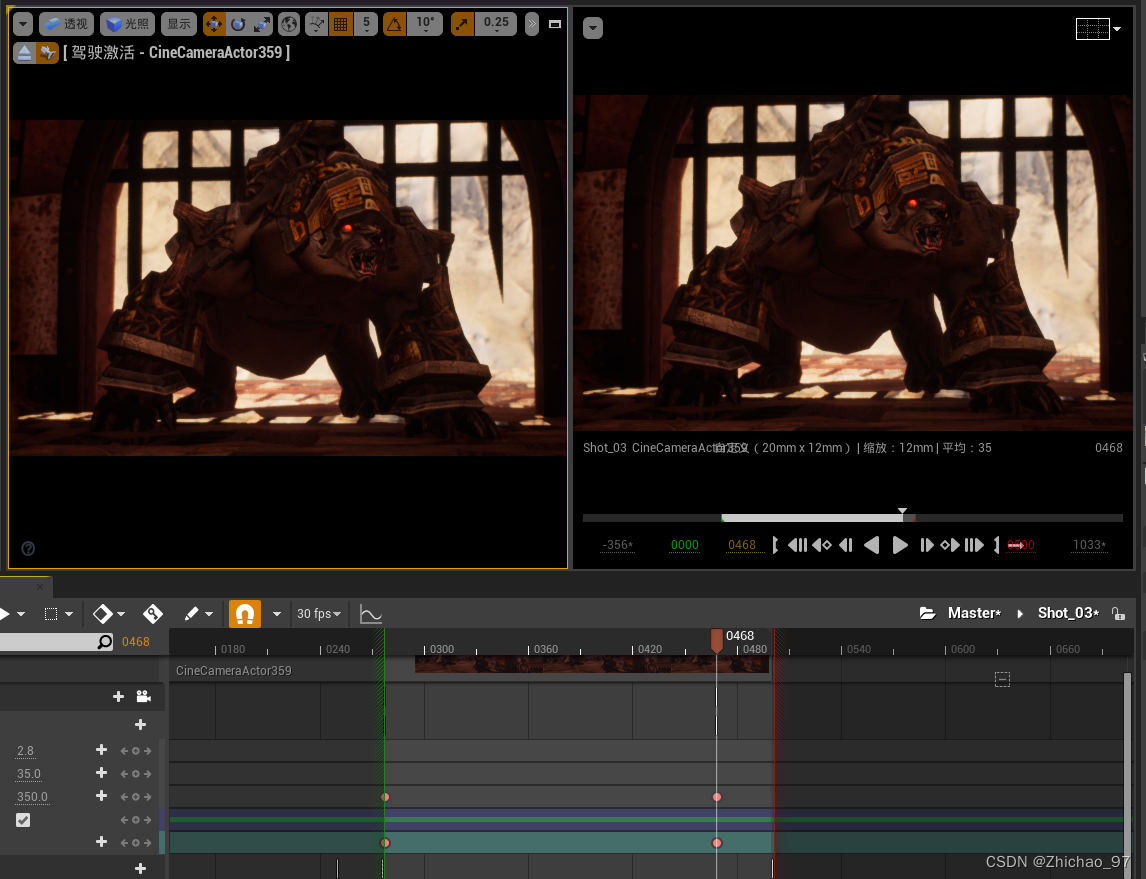Image resolution: width=1146 pixels, height=879 pixels.
Task: Jump to end of playback range
Action: pyautogui.click(x=974, y=545)
